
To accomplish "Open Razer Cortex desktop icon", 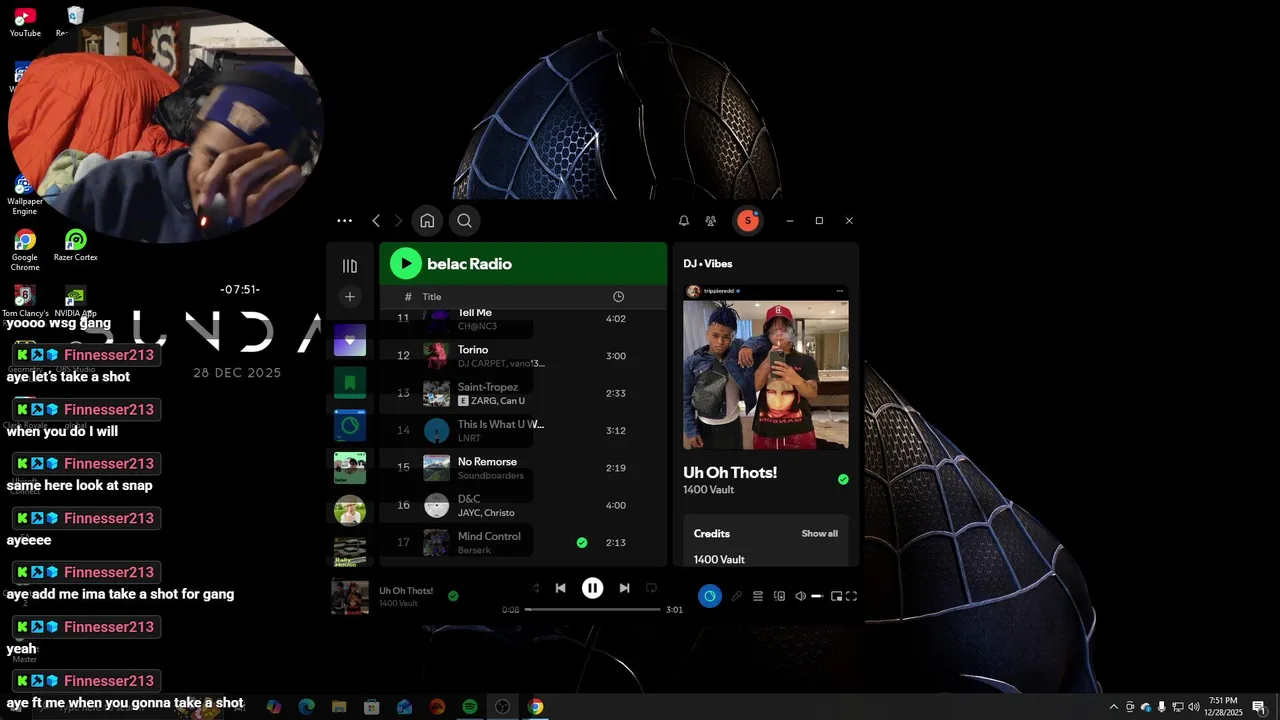I will click(x=75, y=246).
